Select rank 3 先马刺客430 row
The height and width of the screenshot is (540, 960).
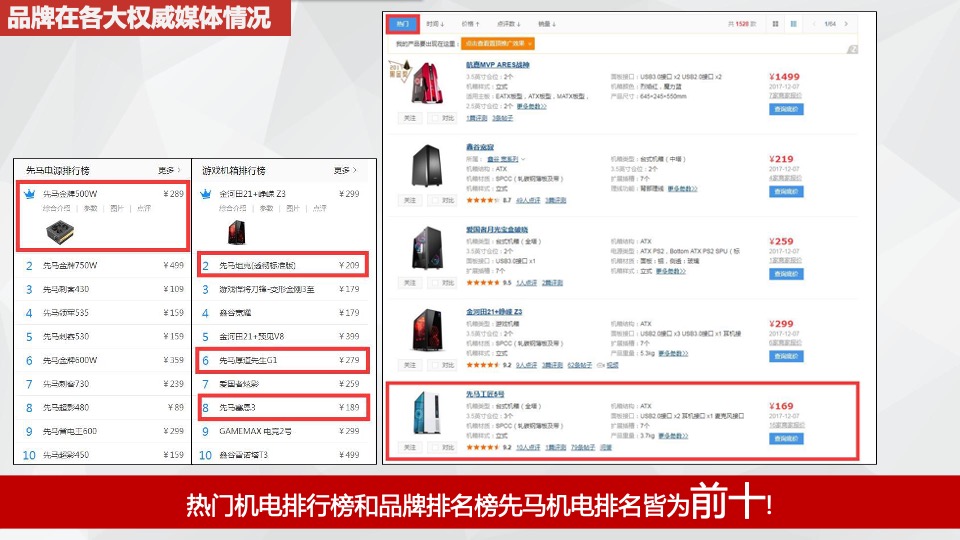(103, 289)
